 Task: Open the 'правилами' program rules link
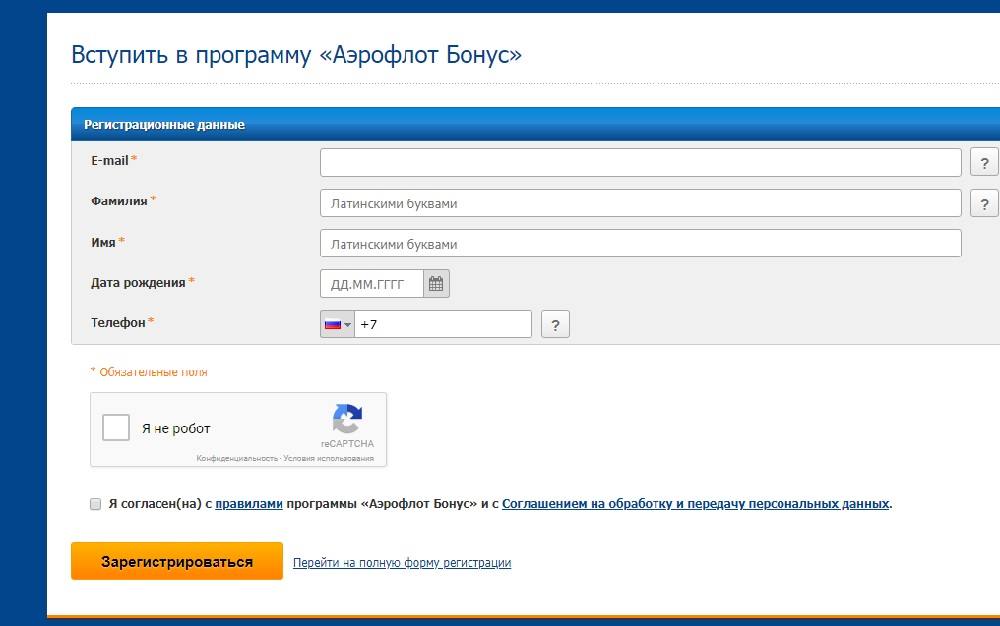[249, 504]
